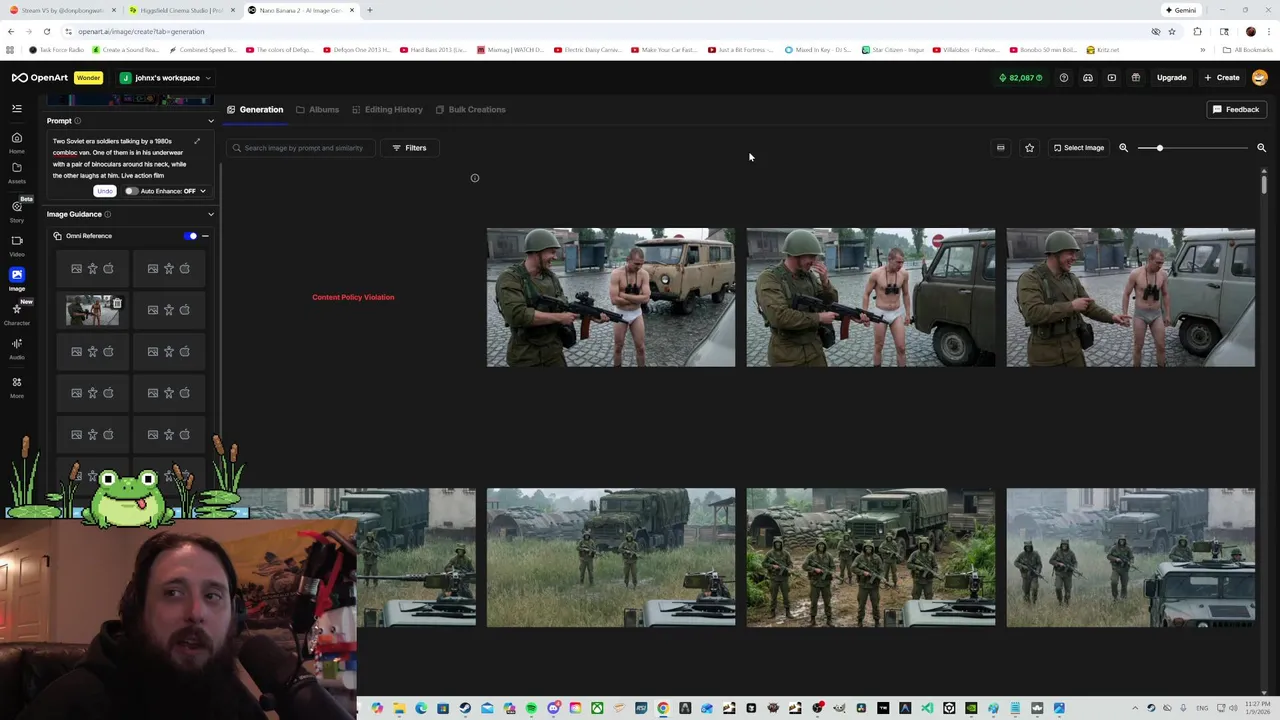Open the Story beta tool
1280x720 pixels.
17,210
